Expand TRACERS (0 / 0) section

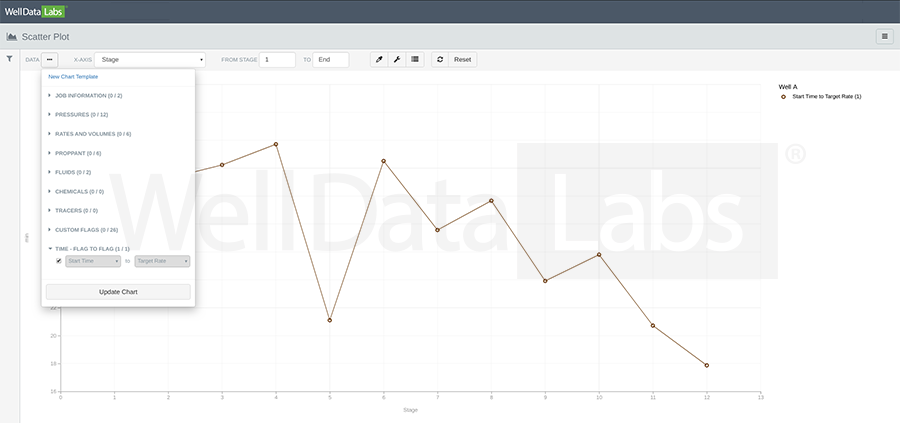tap(73, 211)
